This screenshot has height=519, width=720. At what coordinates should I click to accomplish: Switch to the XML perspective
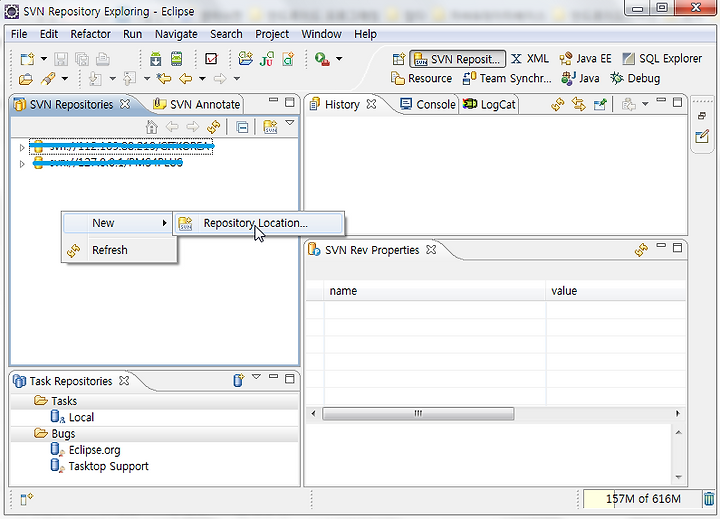[x=530, y=59]
